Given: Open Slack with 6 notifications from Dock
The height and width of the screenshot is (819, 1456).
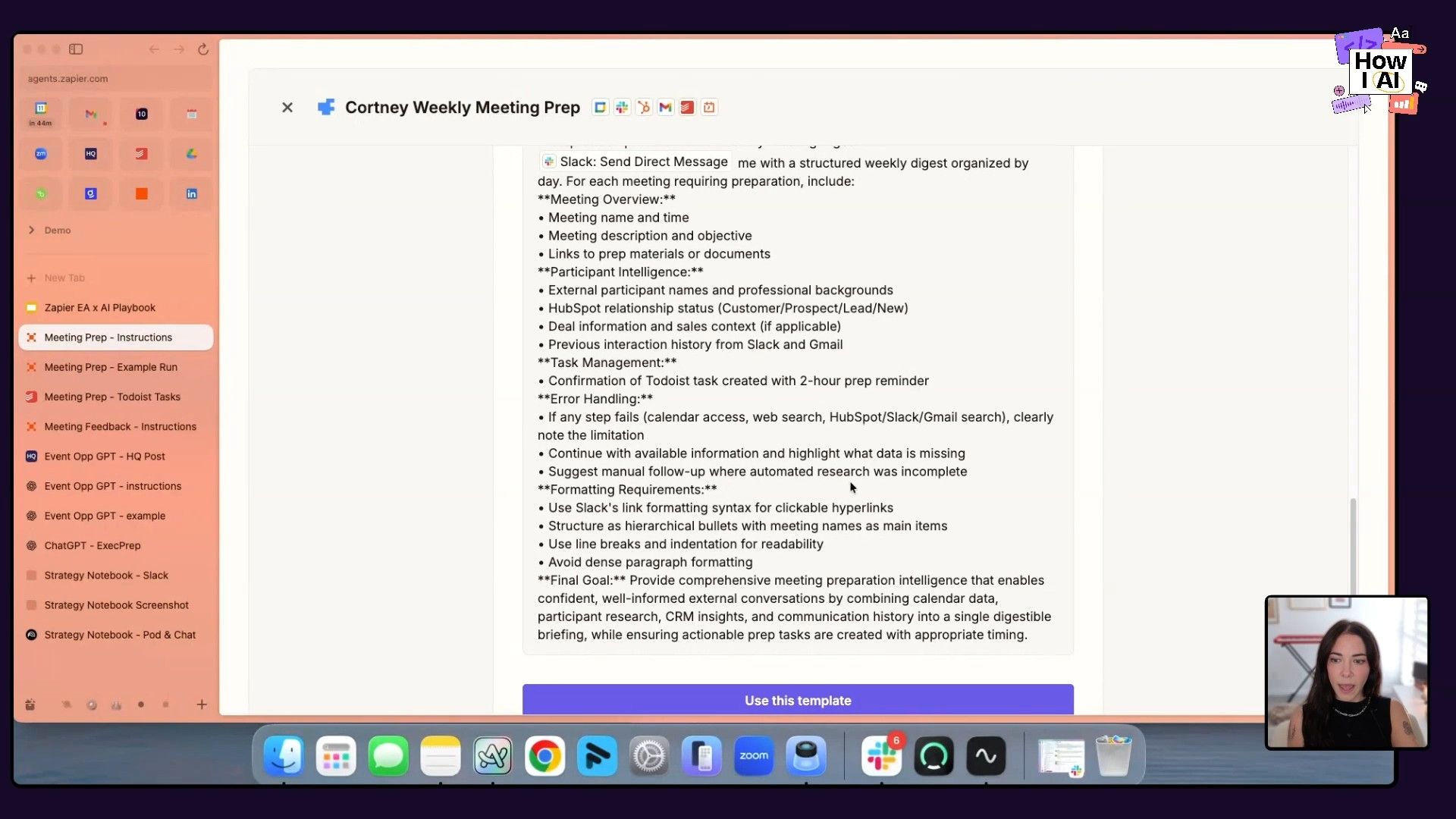Looking at the screenshot, I should click(882, 756).
